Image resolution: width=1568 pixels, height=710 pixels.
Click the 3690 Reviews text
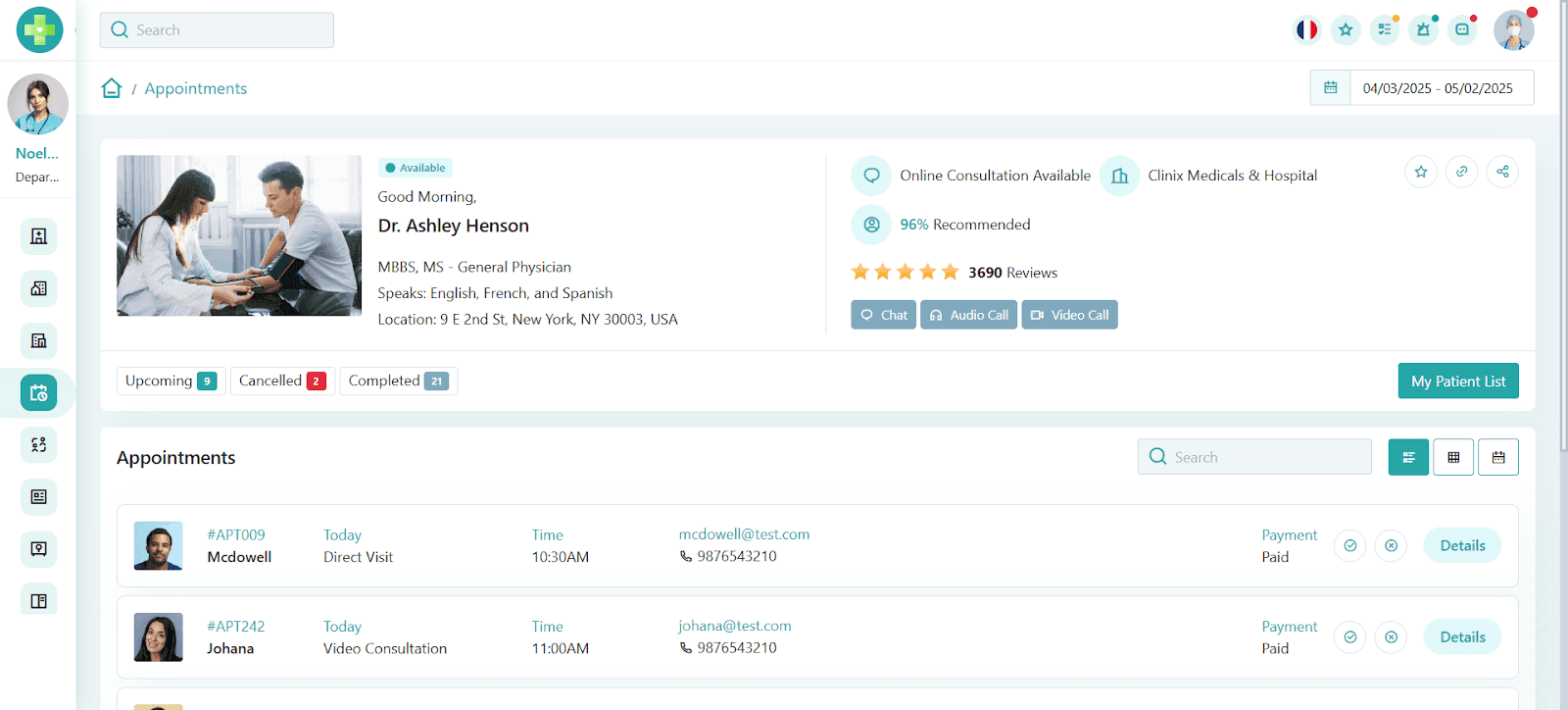(1013, 273)
